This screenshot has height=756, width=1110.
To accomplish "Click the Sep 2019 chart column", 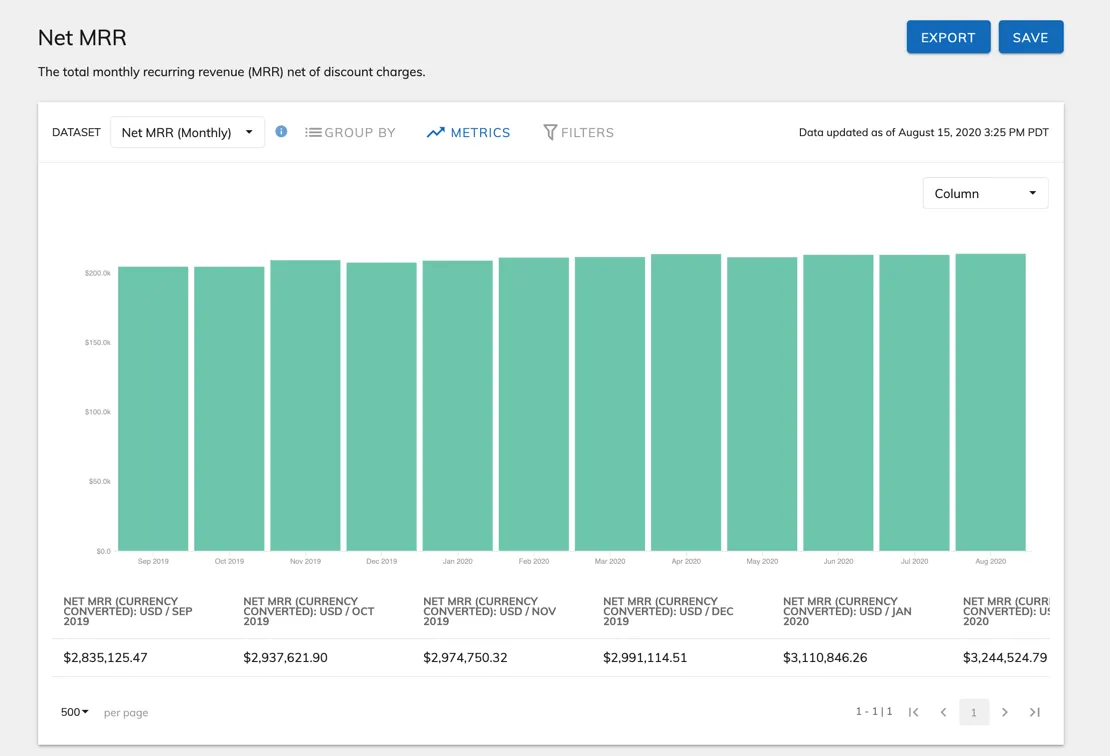I will coord(153,408).
